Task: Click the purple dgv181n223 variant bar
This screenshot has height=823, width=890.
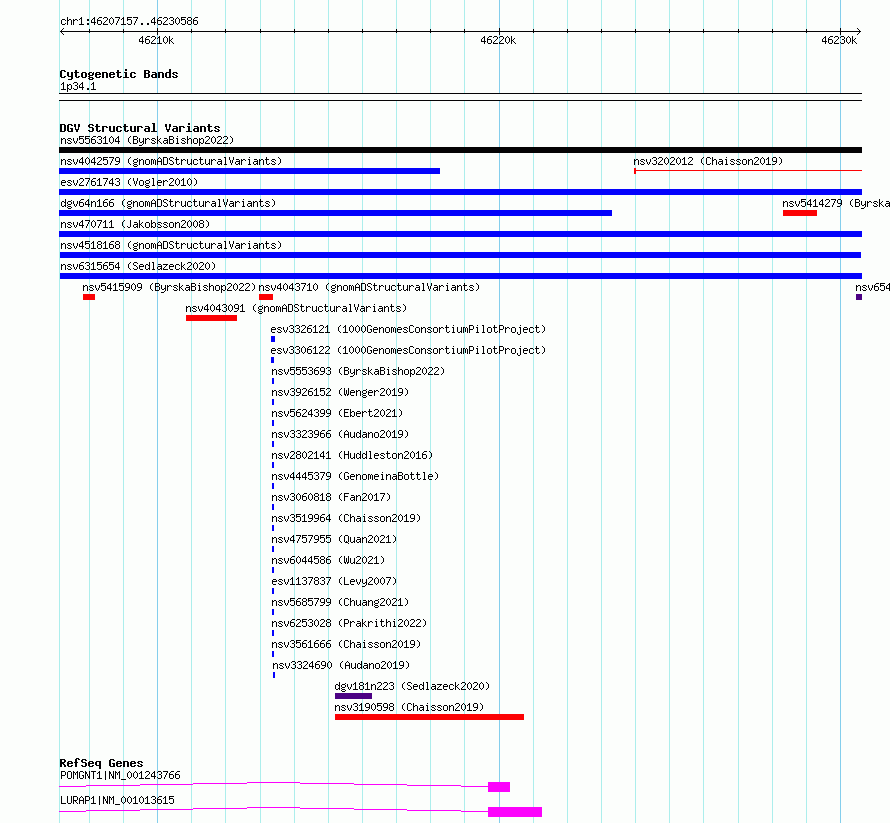Action: [353, 696]
